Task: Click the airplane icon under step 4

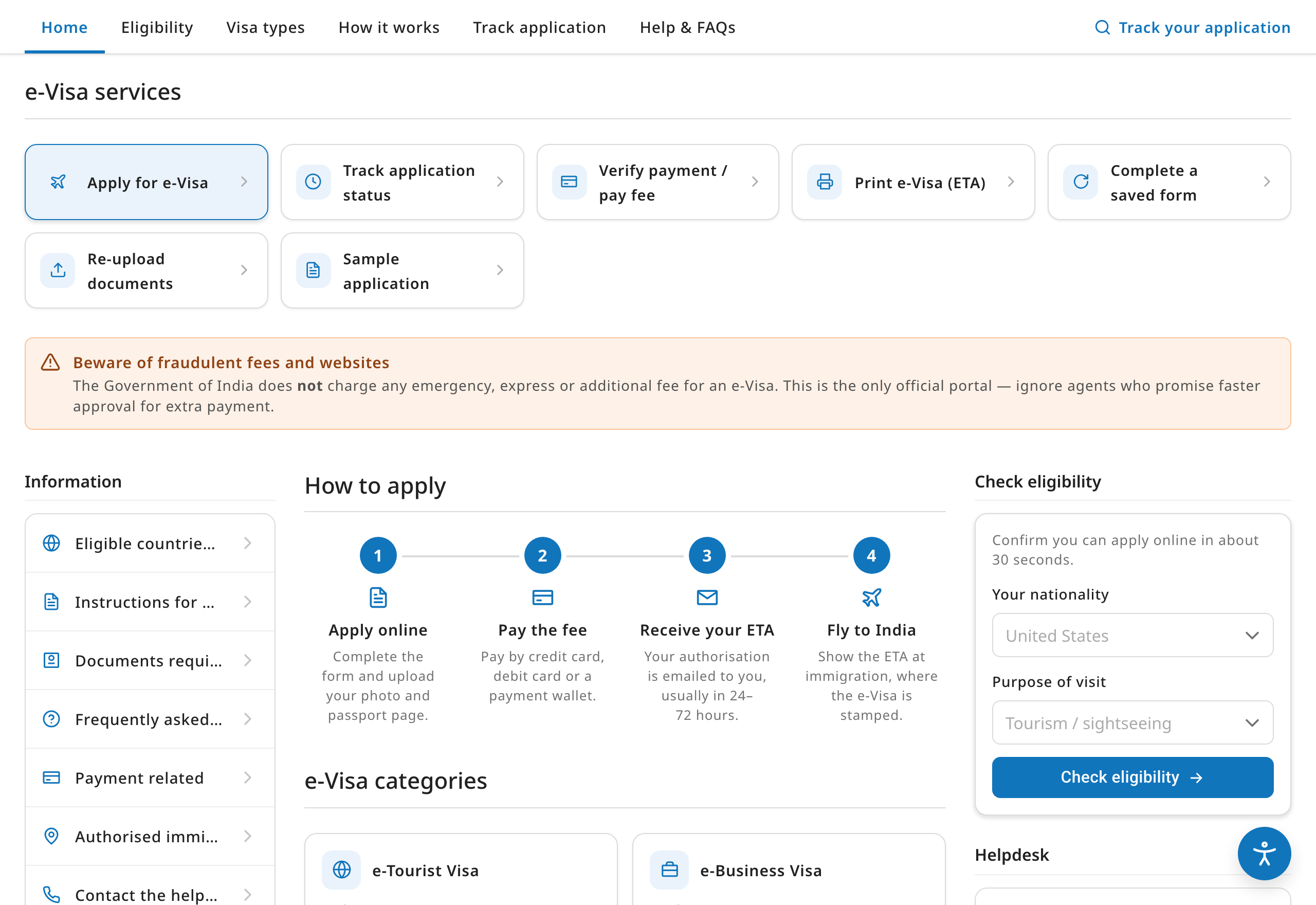Action: click(x=871, y=598)
